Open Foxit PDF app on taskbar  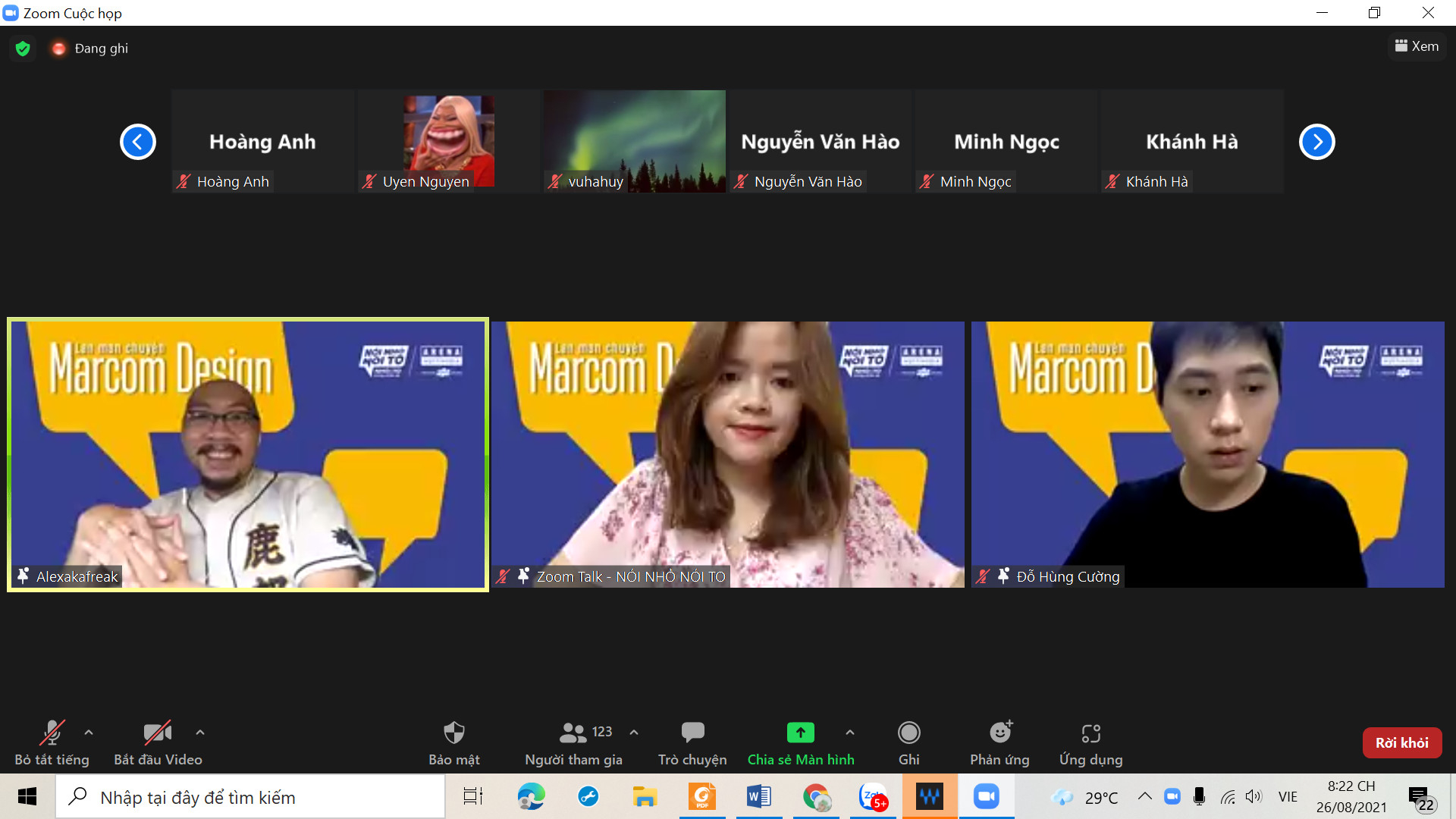click(702, 797)
